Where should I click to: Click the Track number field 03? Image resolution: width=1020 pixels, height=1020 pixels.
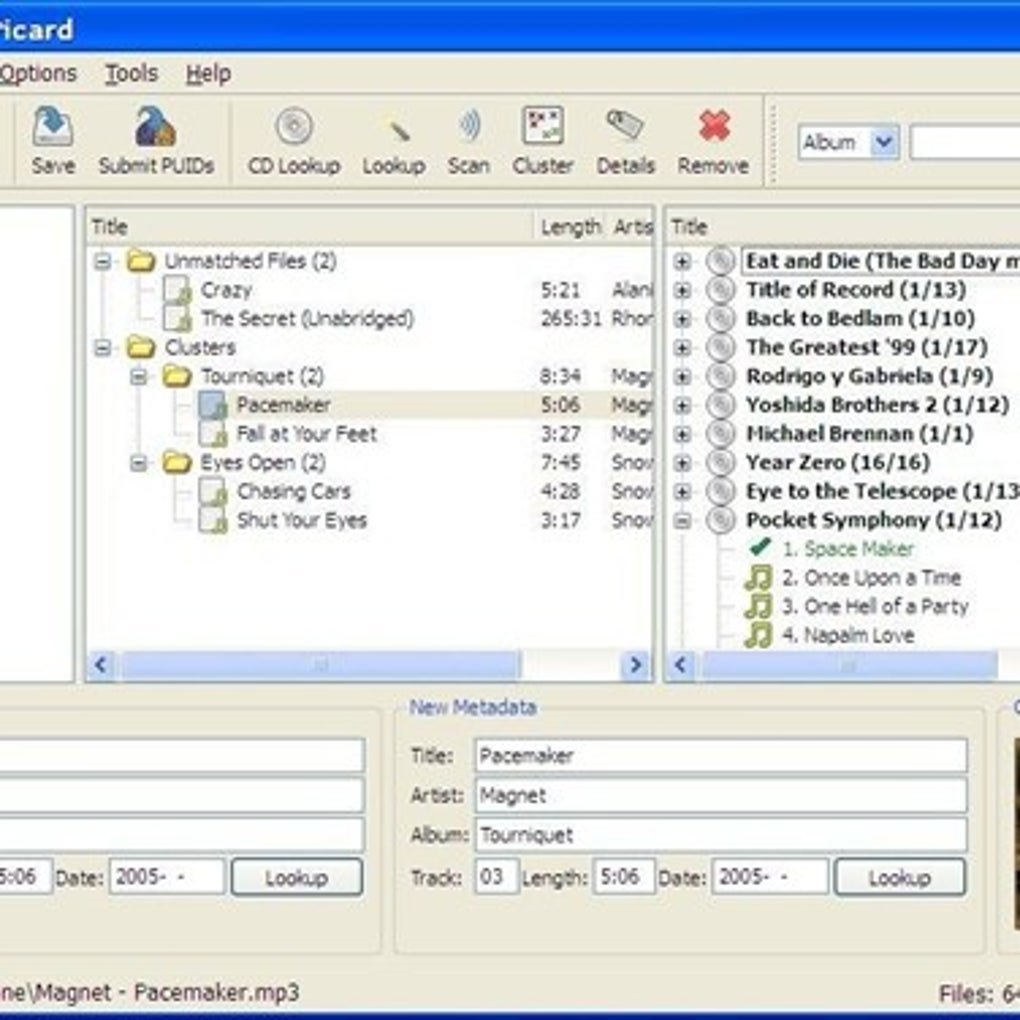click(496, 877)
